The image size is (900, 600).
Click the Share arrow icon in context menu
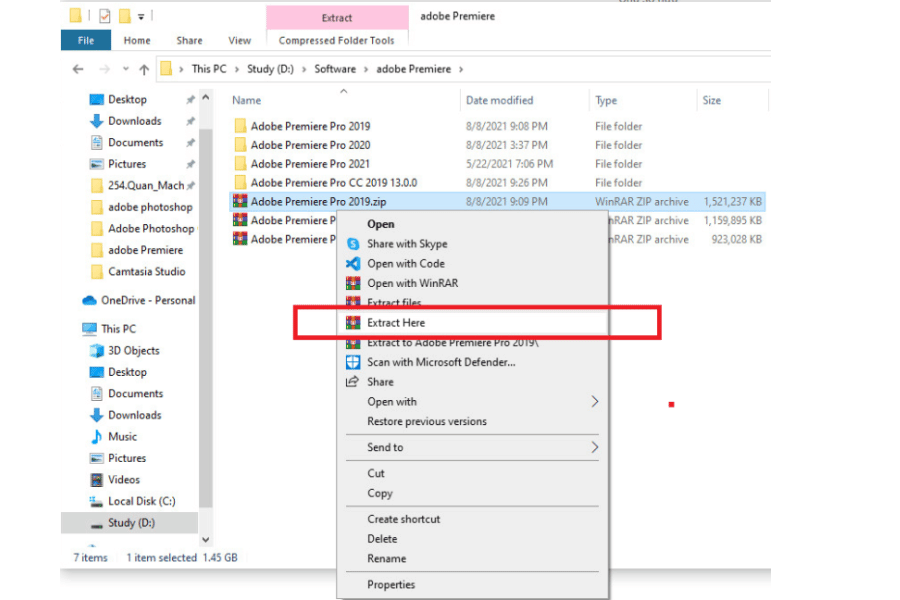(x=352, y=382)
